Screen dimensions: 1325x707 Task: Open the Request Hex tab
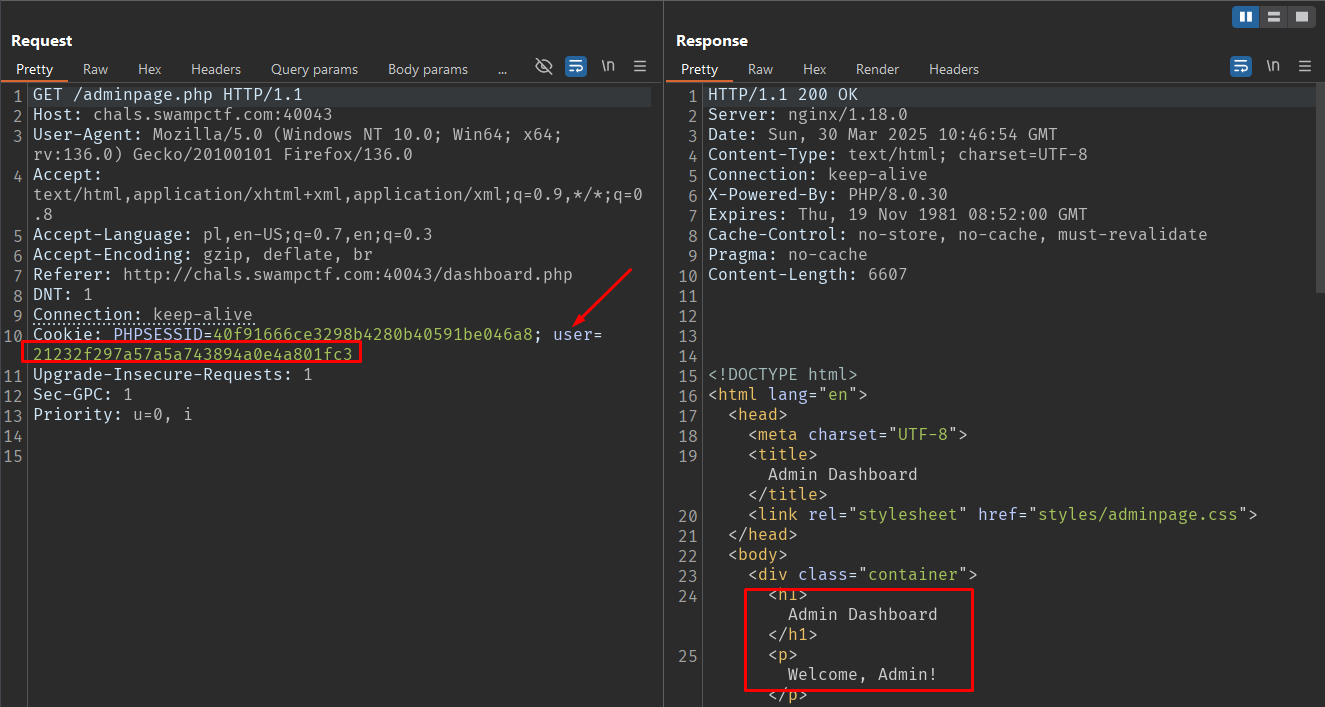pos(150,69)
